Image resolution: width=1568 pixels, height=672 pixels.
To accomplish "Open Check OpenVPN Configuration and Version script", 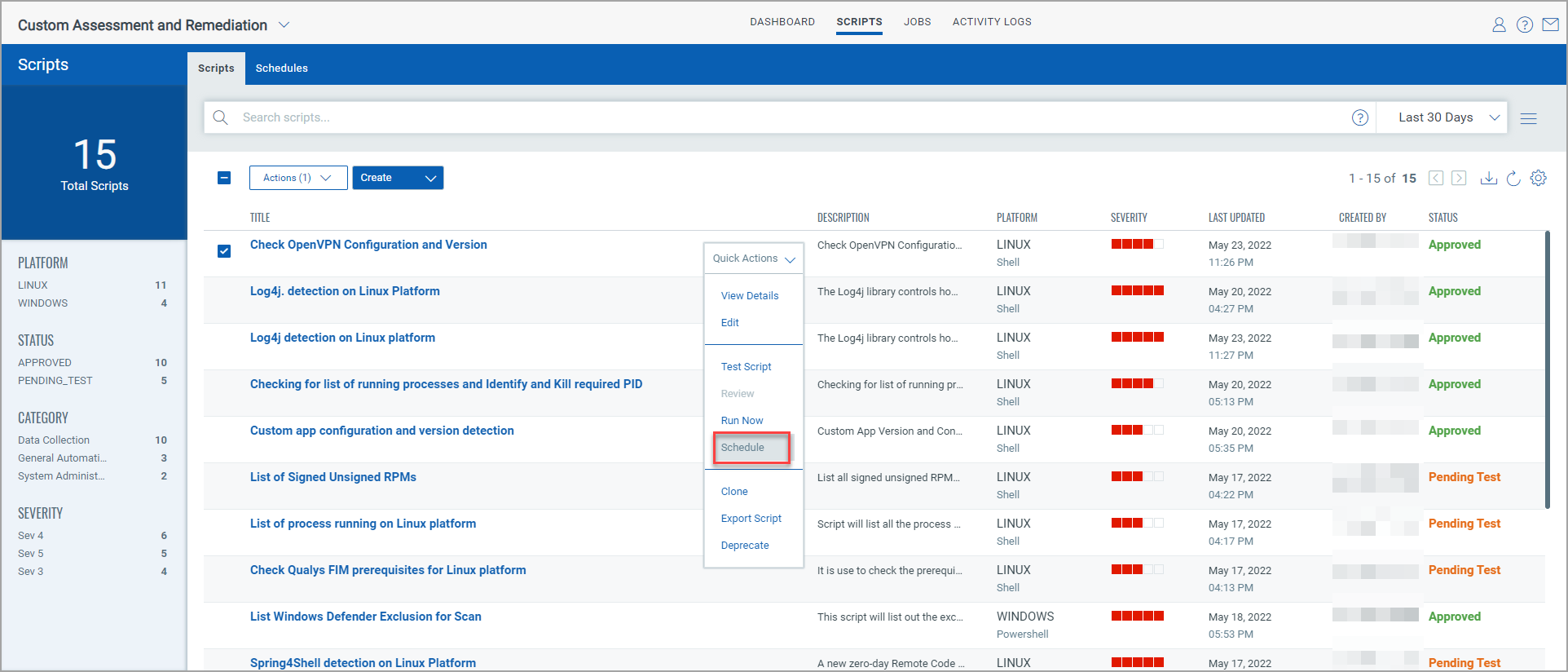I will [x=368, y=245].
